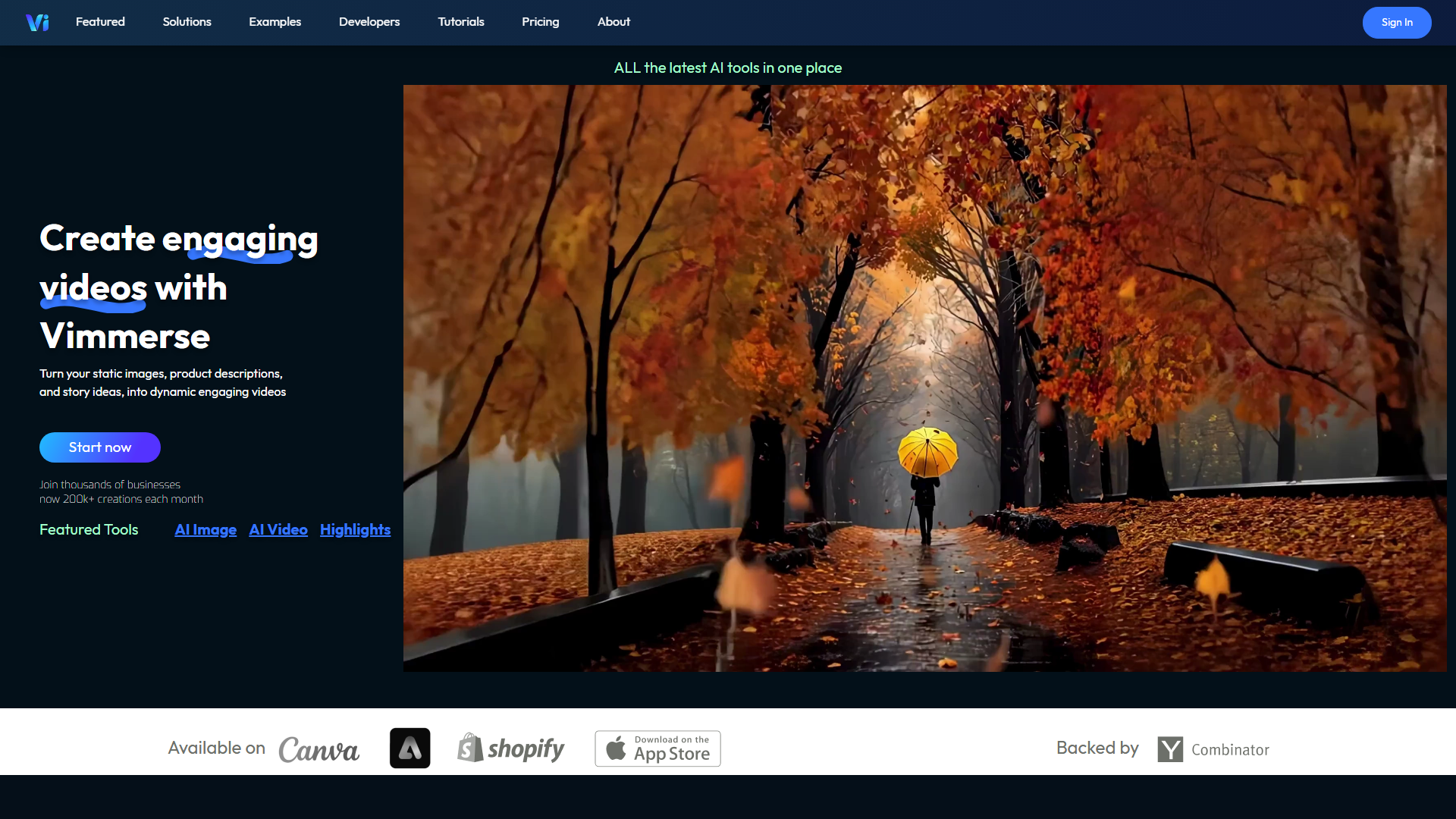Go to the Tutorials page
This screenshot has width=1456, height=819.
pos(460,22)
